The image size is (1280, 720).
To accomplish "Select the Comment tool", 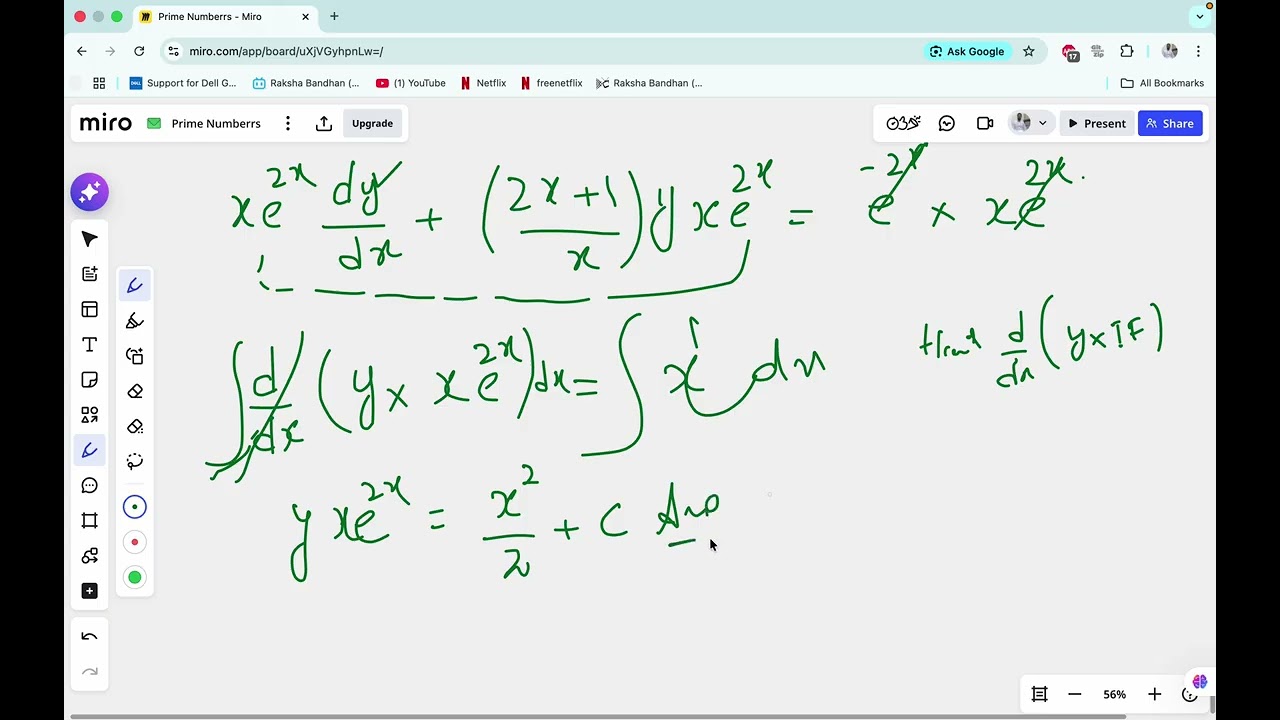I will pyautogui.click(x=89, y=485).
